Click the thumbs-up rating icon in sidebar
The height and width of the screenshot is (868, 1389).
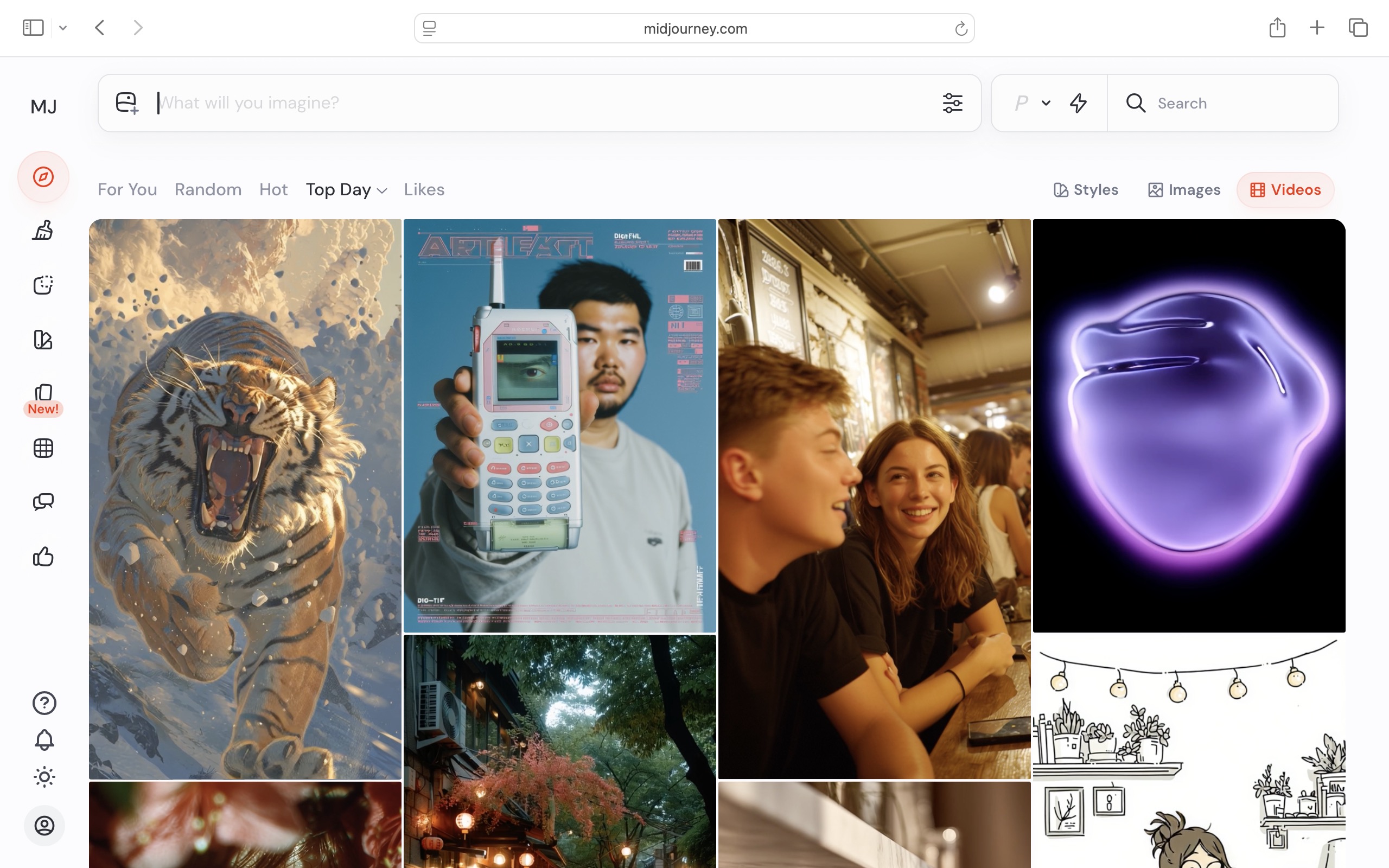pos(43,556)
